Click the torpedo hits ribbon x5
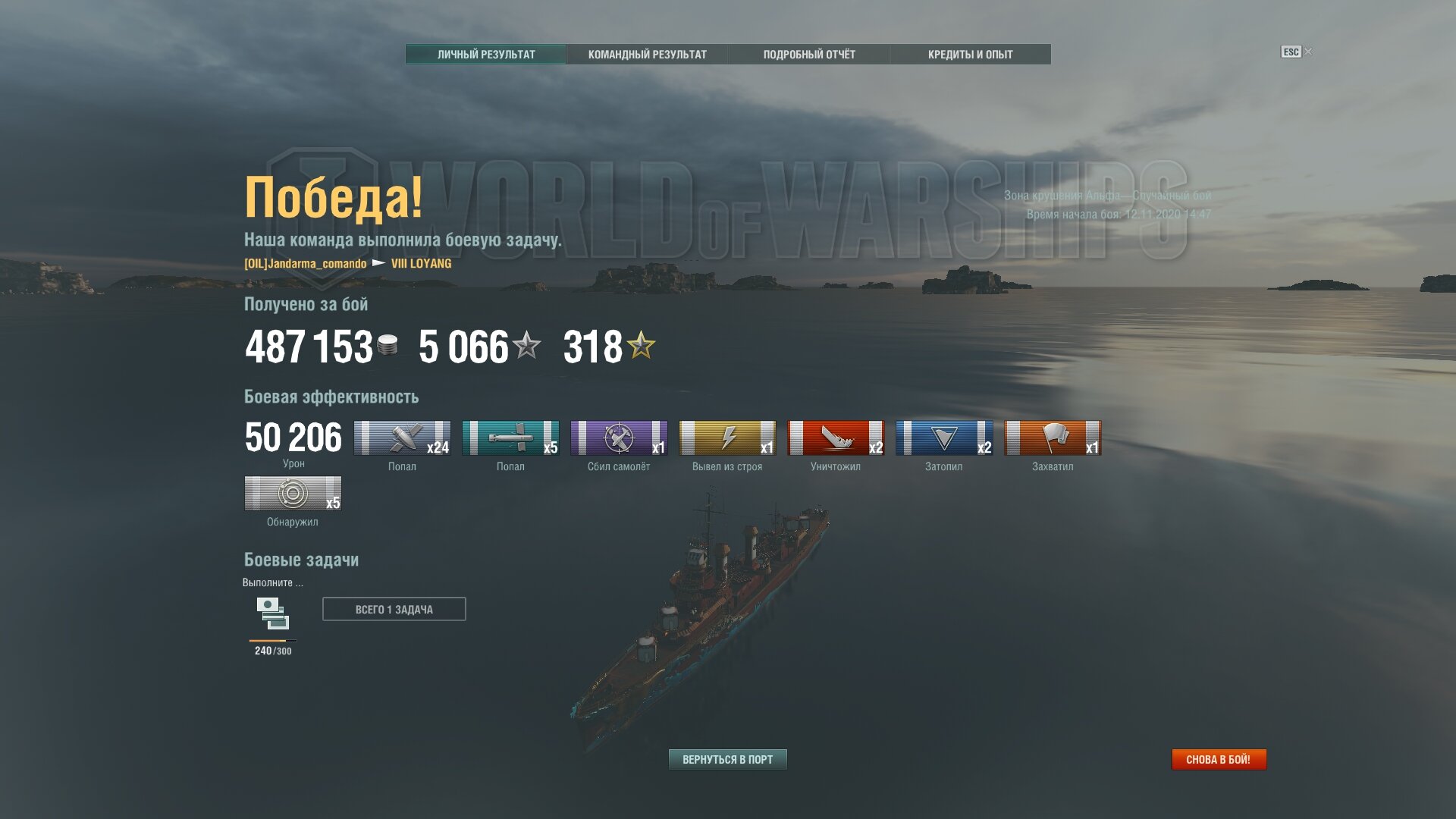The height and width of the screenshot is (819, 1456). coord(510,438)
